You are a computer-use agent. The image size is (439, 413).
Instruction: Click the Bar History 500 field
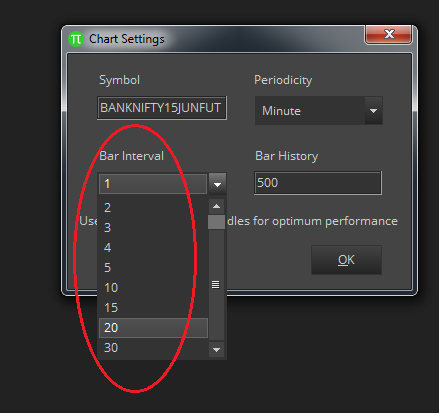pos(318,183)
